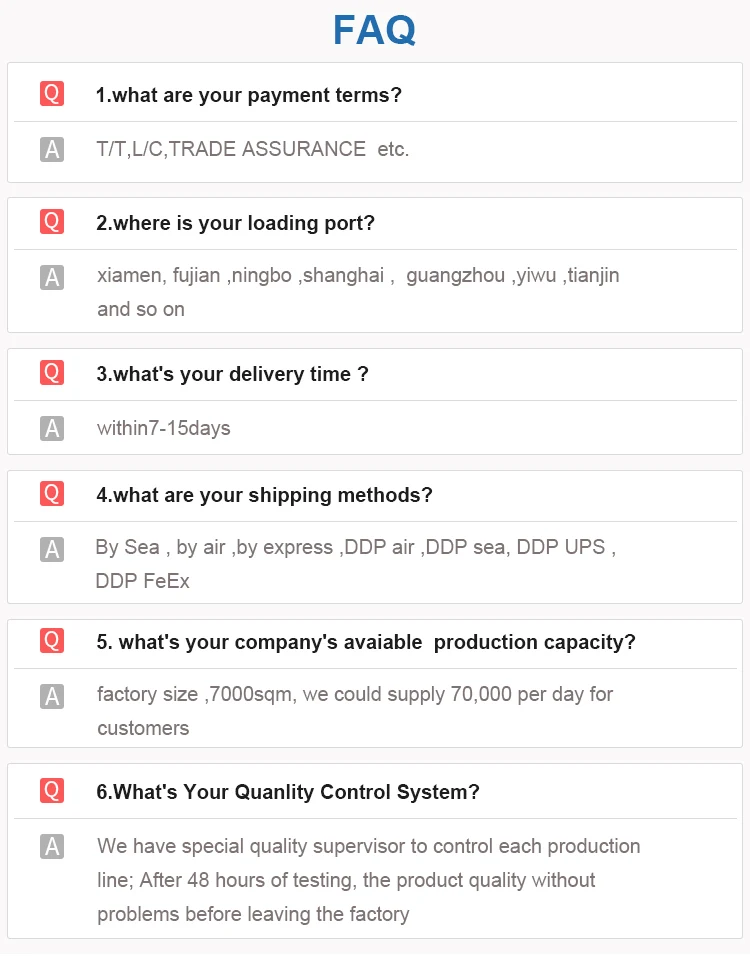Select the gray A icon beside within7-15days
The height and width of the screenshot is (971, 750).
pos(52,428)
